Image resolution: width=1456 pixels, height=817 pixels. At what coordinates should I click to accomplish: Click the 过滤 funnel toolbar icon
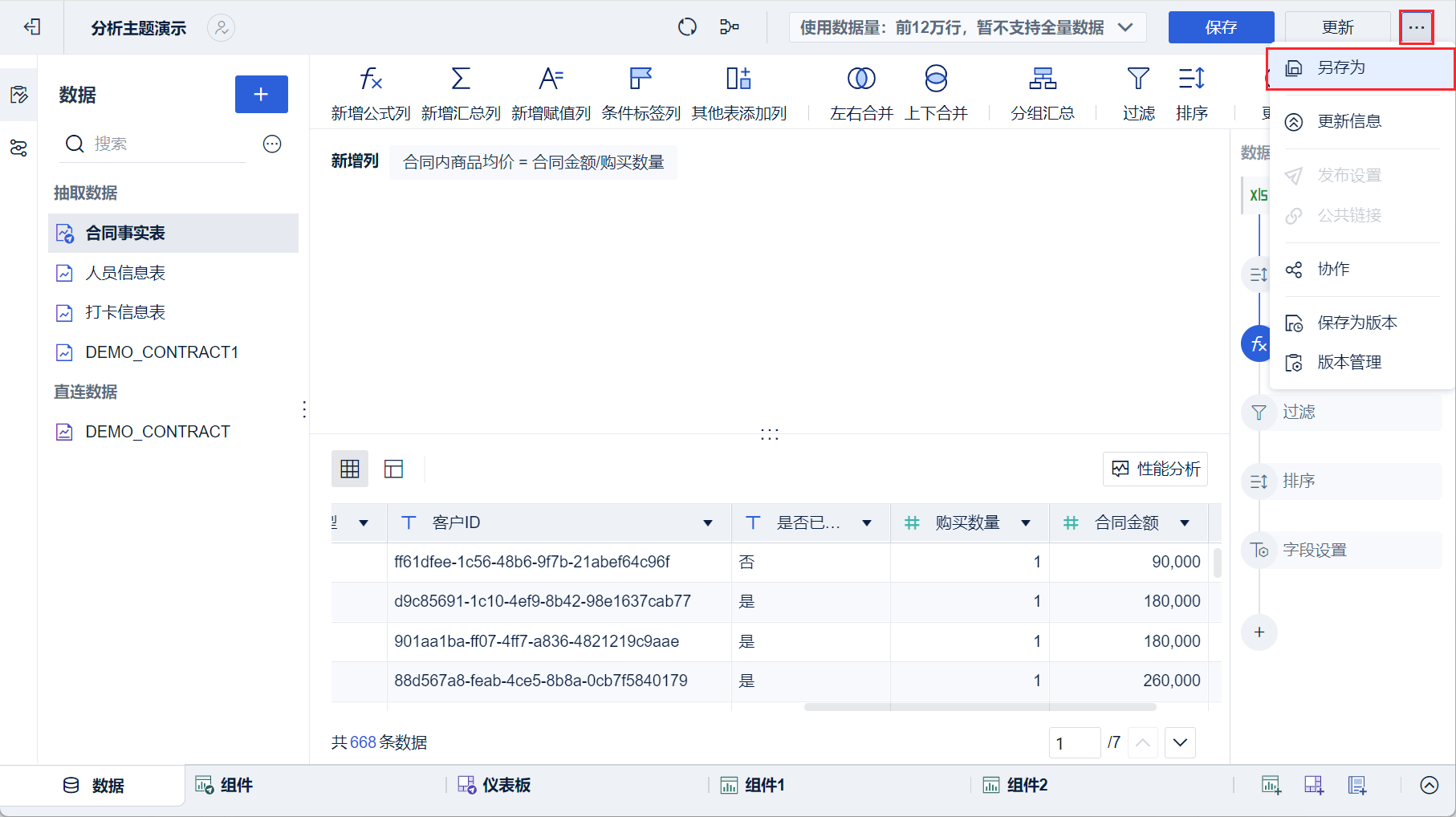point(1138,79)
